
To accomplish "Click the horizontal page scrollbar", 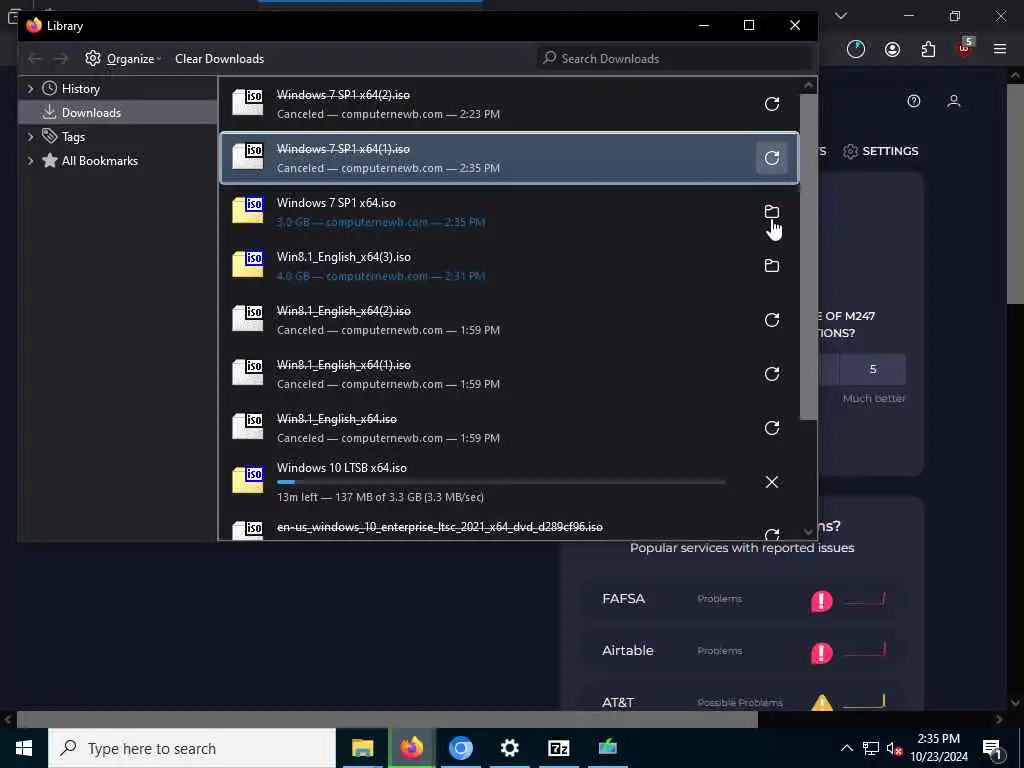I will pos(387,719).
